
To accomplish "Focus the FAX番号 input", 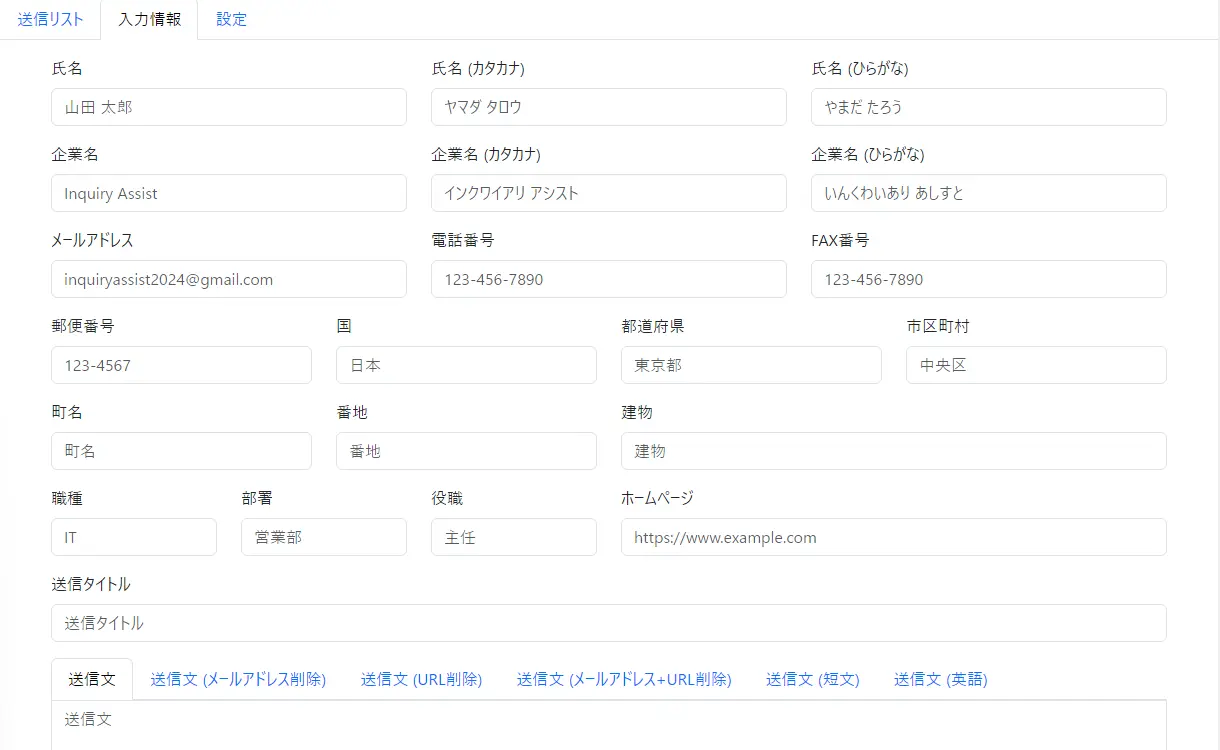I will click(988, 279).
